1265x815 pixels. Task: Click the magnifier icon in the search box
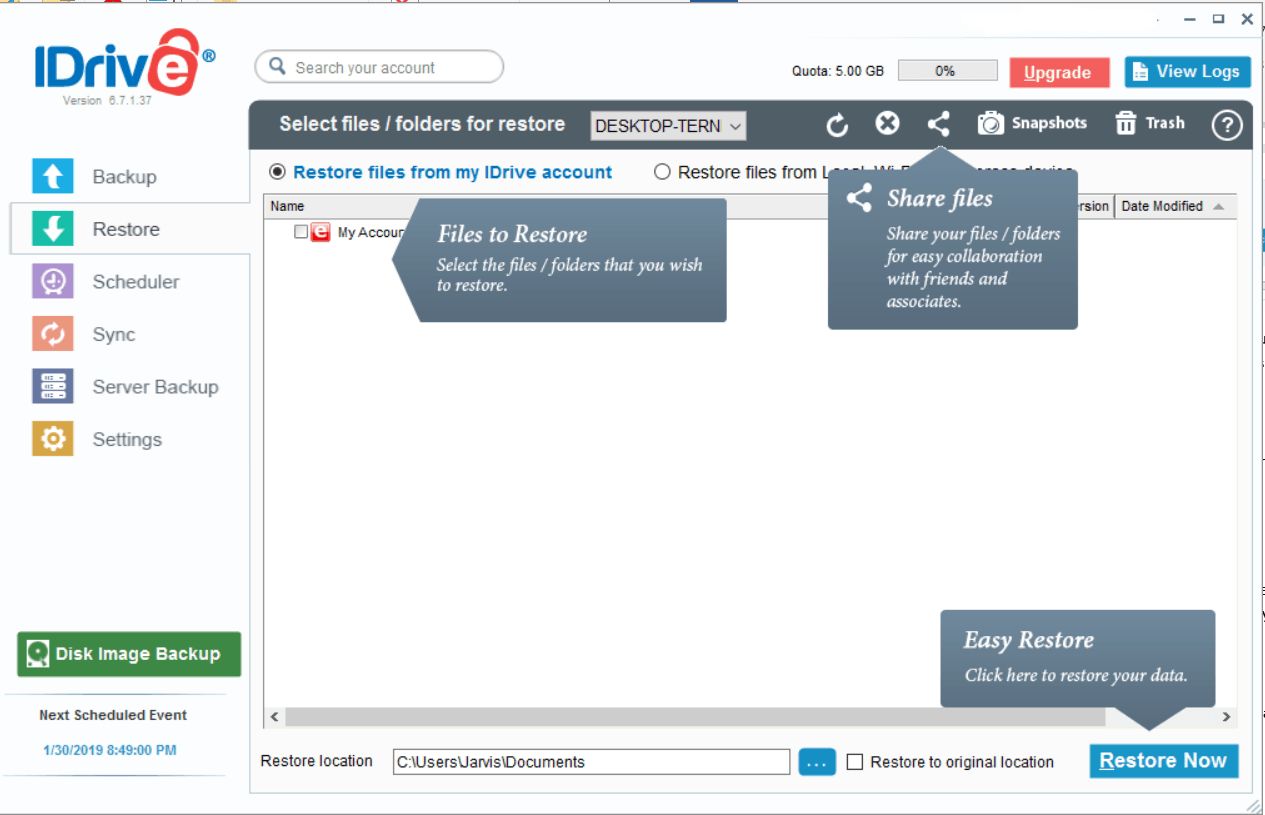277,68
